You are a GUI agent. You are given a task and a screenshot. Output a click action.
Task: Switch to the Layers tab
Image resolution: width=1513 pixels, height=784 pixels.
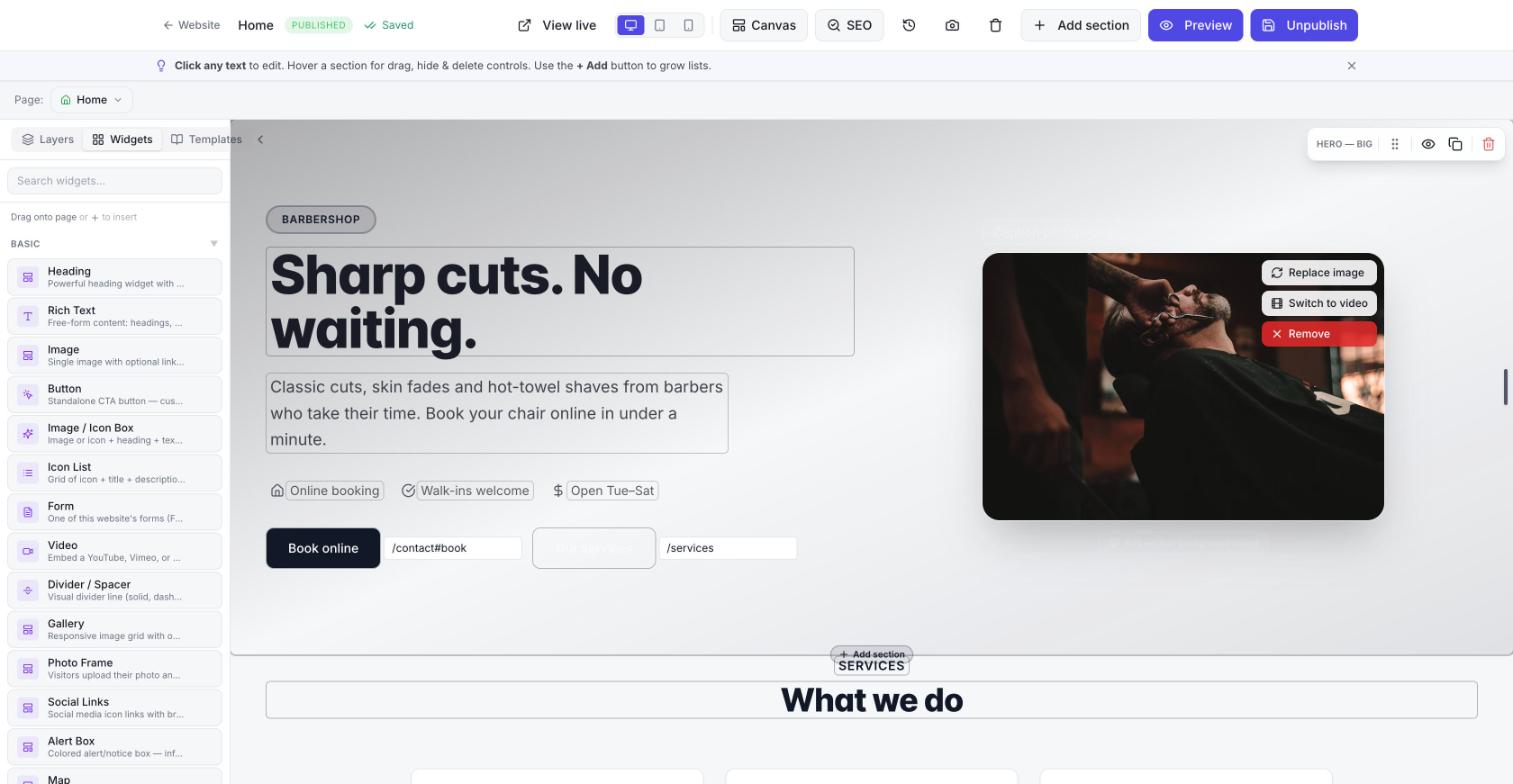48,139
